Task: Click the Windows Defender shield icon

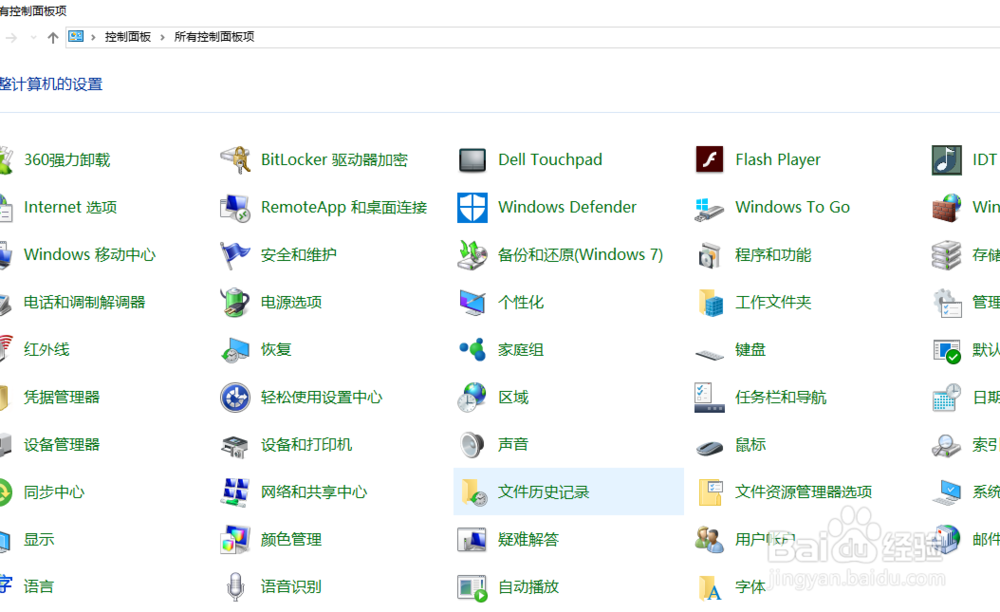Action: (472, 207)
